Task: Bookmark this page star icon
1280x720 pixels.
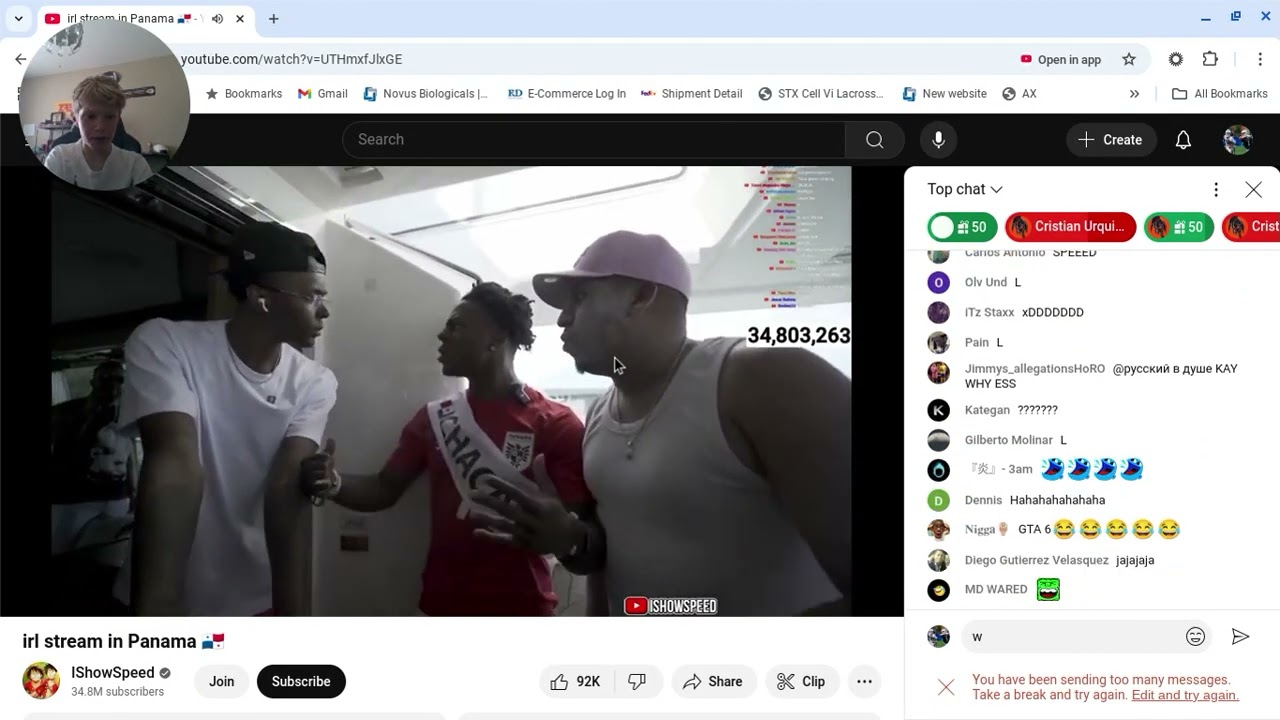Action: coord(1129,59)
